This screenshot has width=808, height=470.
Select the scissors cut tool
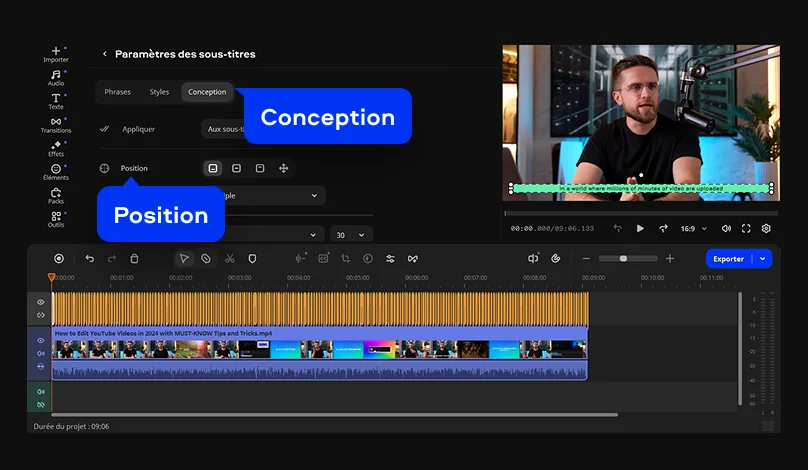coord(230,258)
